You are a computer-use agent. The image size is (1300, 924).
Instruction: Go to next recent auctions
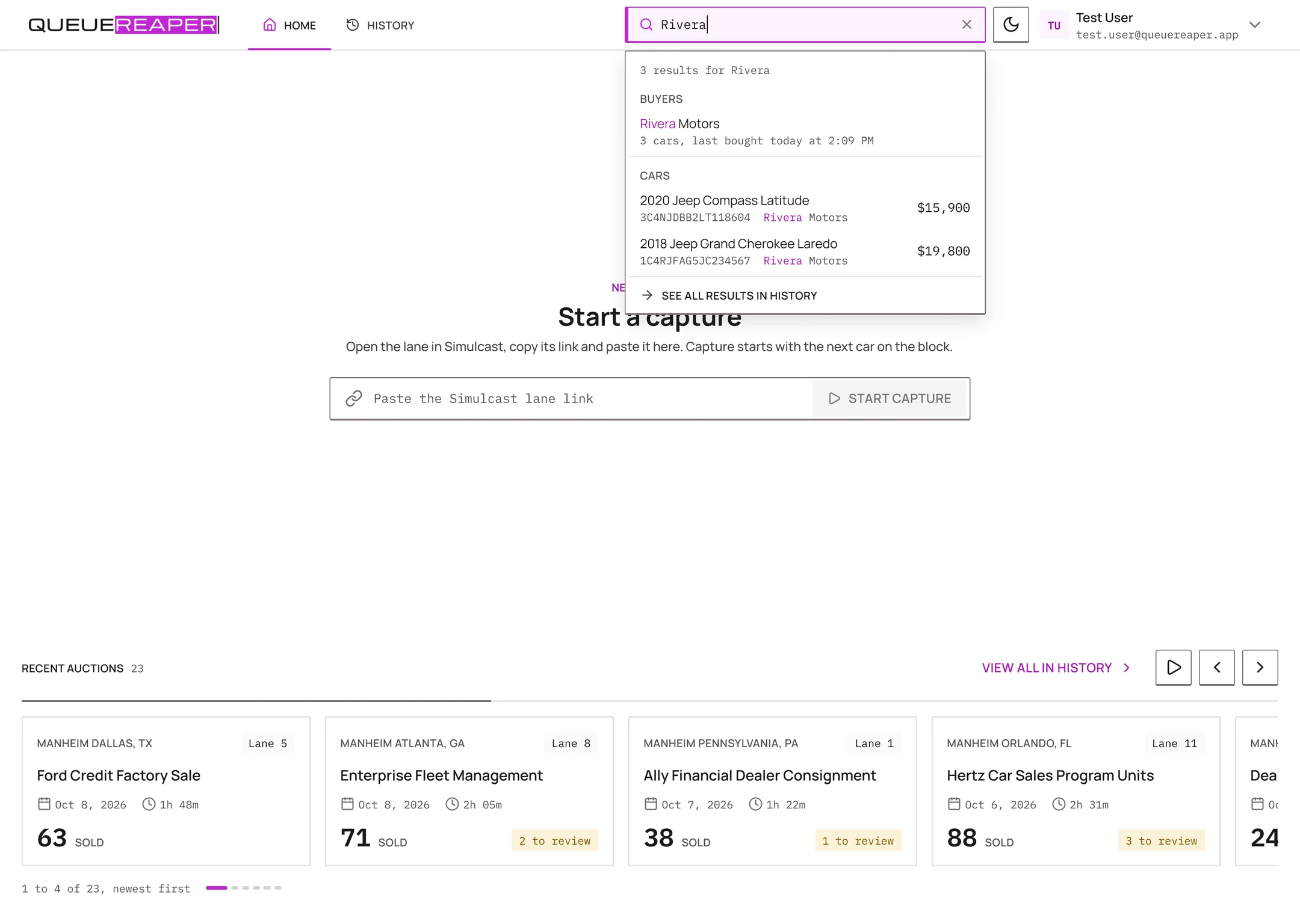(x=1260, y=667)
